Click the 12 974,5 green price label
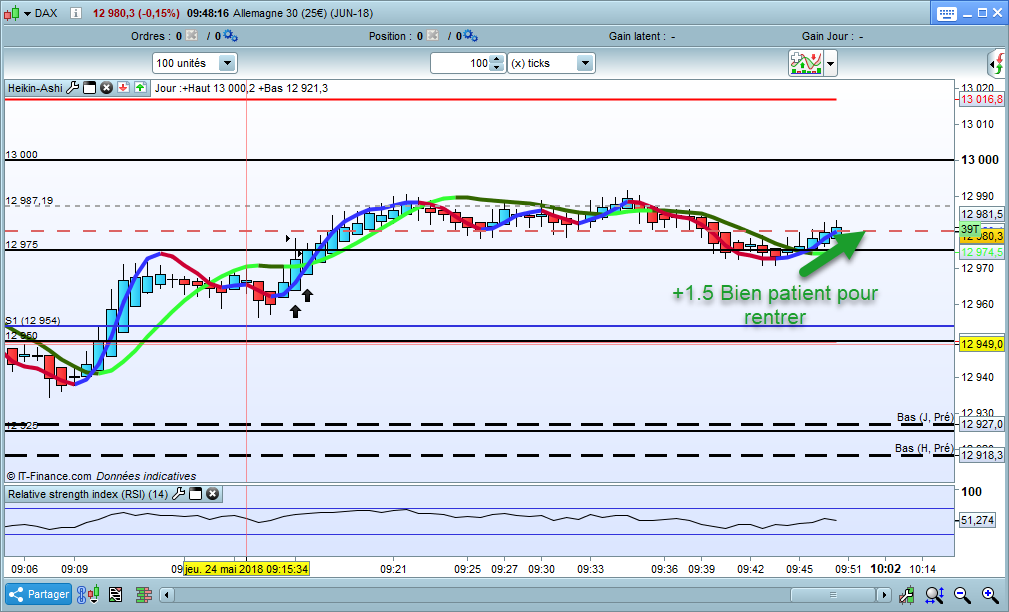The height and width of the screenshot is (612, 1009). (x=981, y=252)
